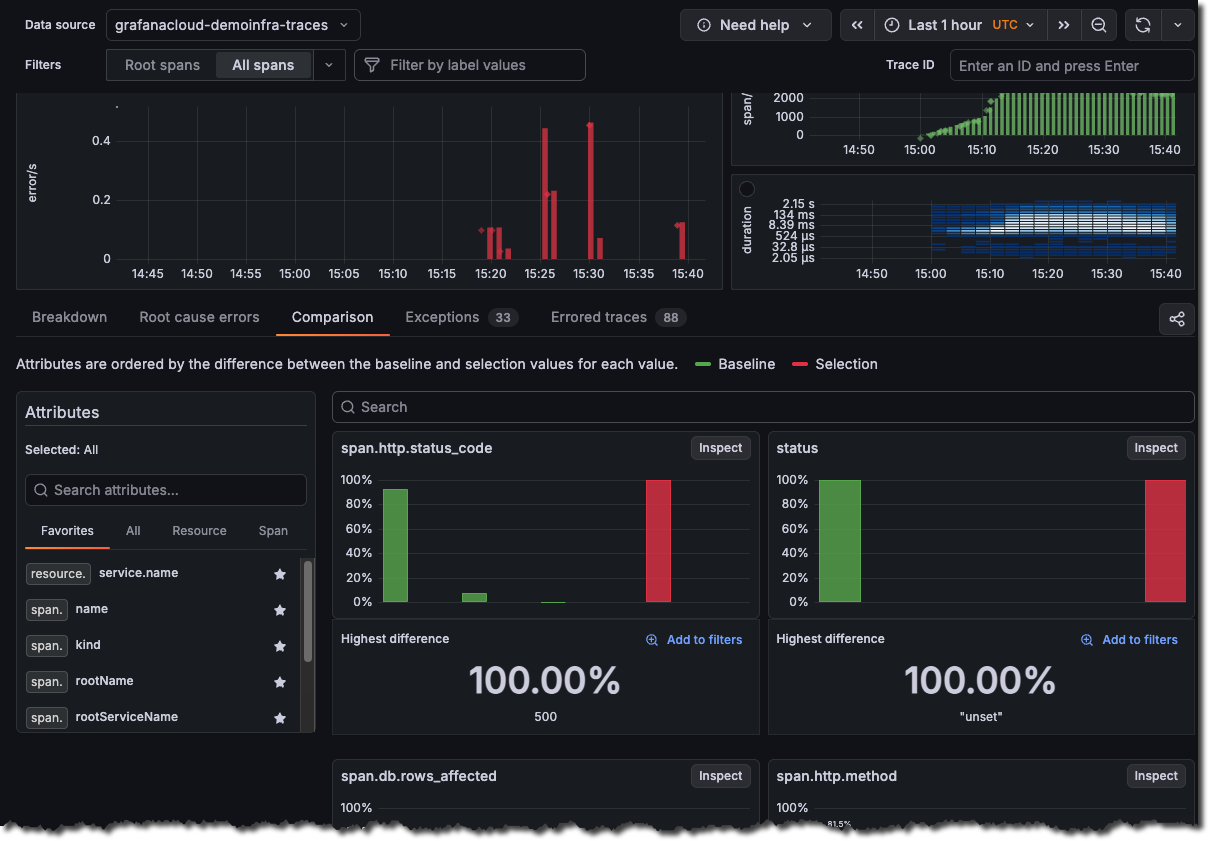The height and width of the screenshot is (841, 1208).
Task: Select the All spans filter option
Action: [263, 65]
